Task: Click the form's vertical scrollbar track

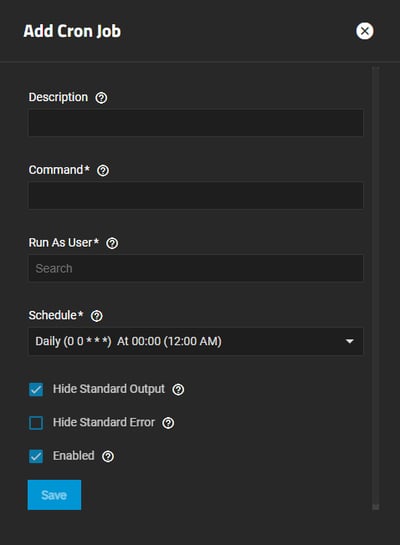Action: [x=376, y=288]
